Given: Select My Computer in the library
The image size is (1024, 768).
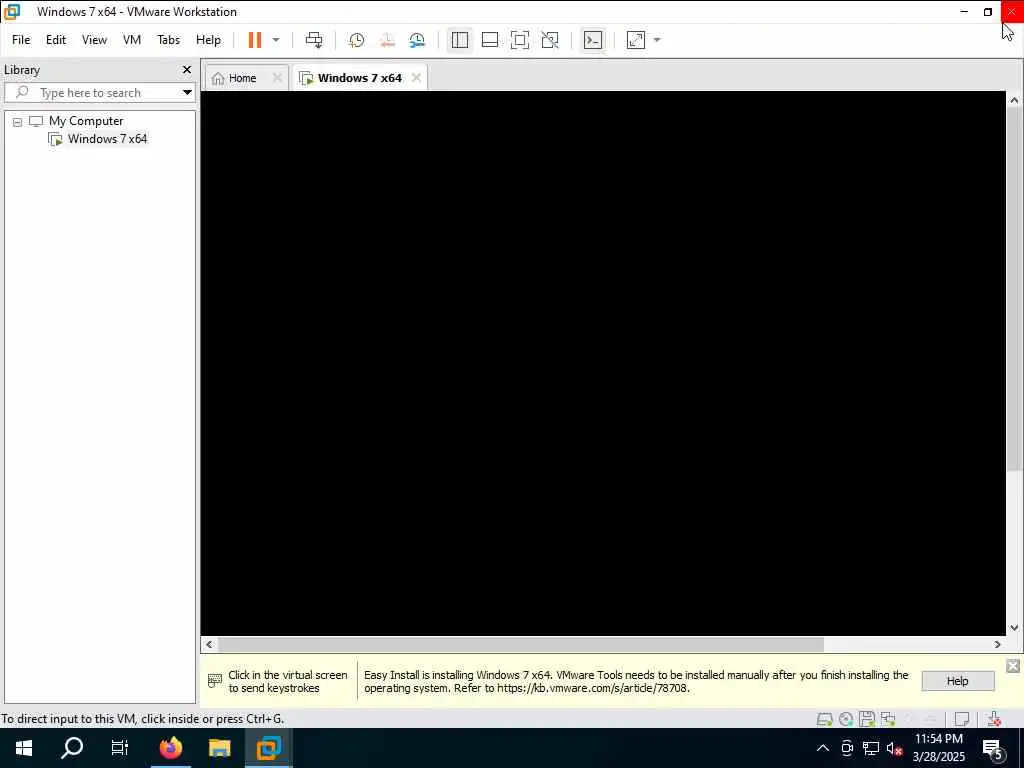Looking at the screenshot, I should click(86, 121).
